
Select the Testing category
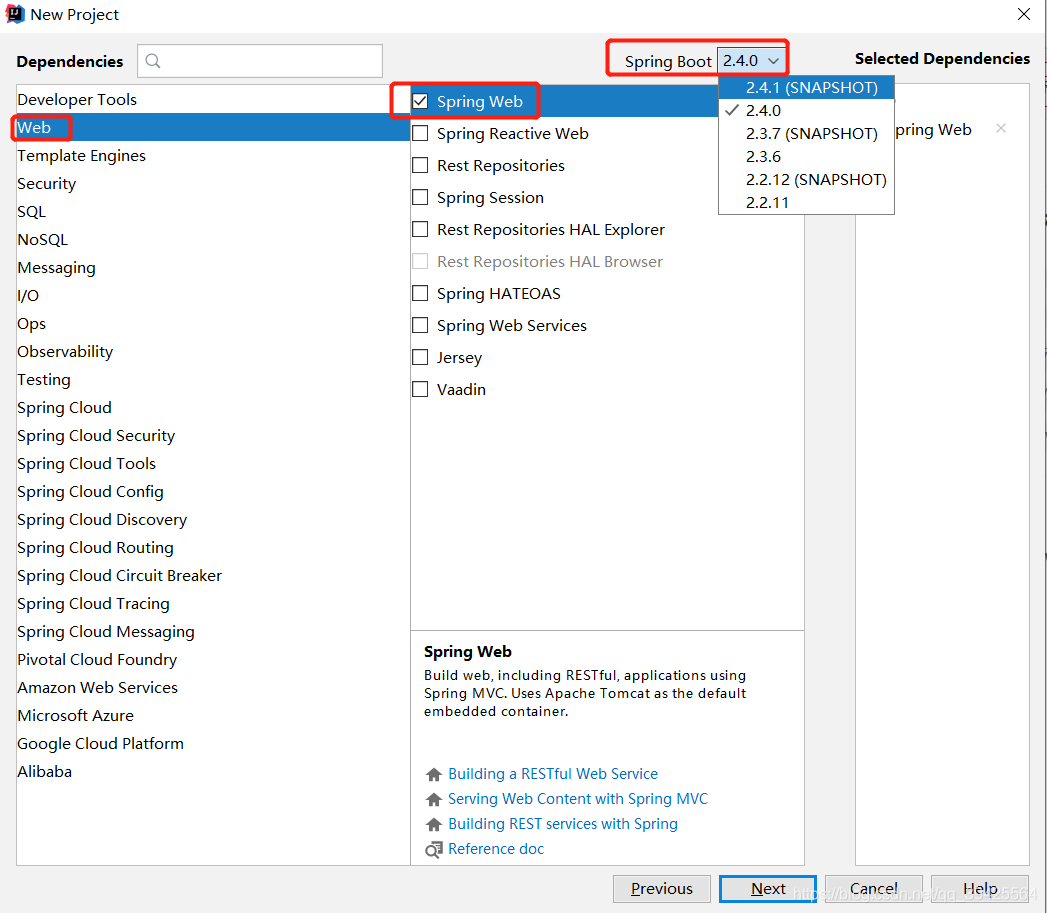(x=213, y=380)
